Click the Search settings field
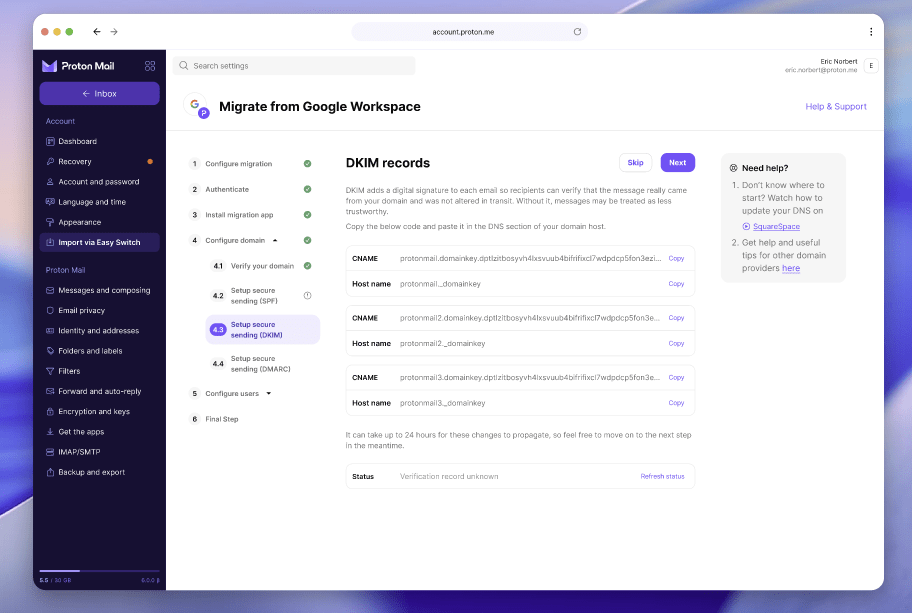The image size is (912, 613). click(294, 66)
